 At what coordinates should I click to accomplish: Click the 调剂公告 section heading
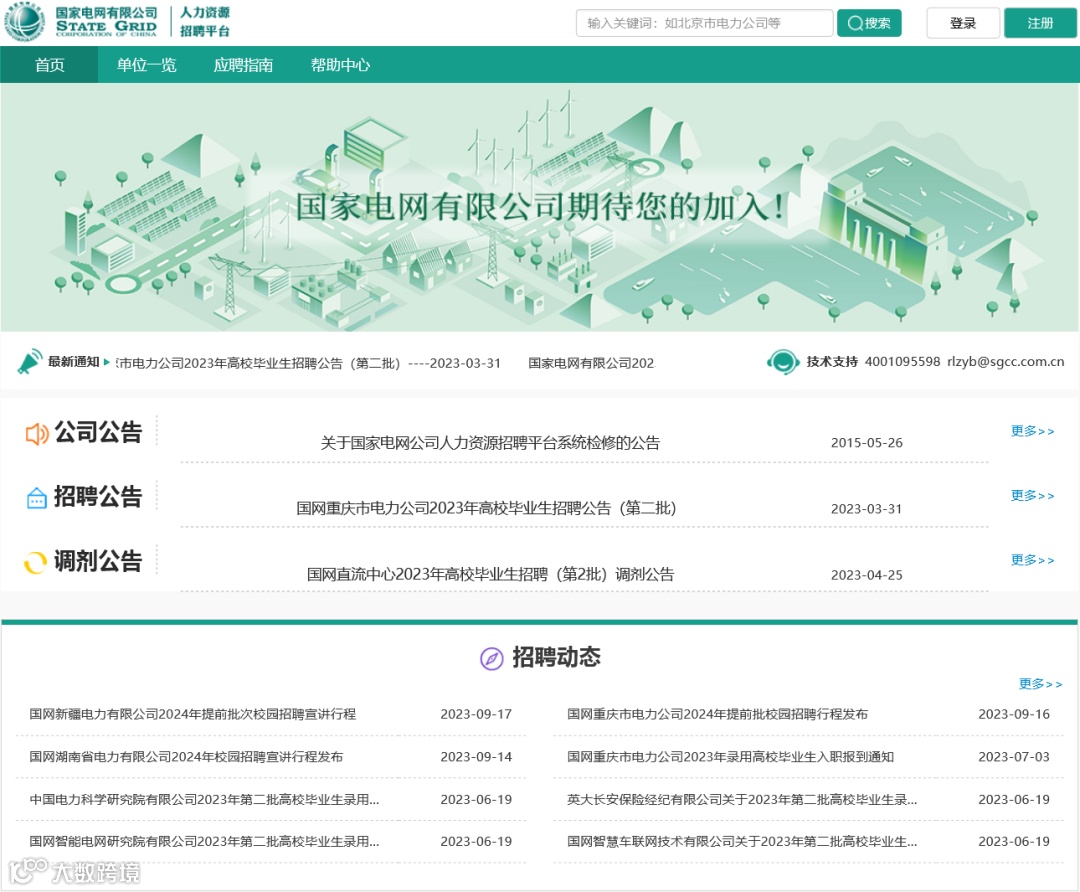tap(98, 561)
